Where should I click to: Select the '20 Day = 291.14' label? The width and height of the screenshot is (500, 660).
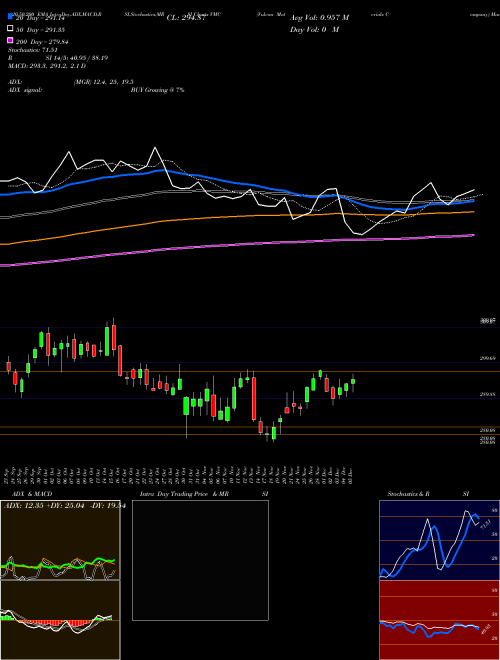click(40, 18)
